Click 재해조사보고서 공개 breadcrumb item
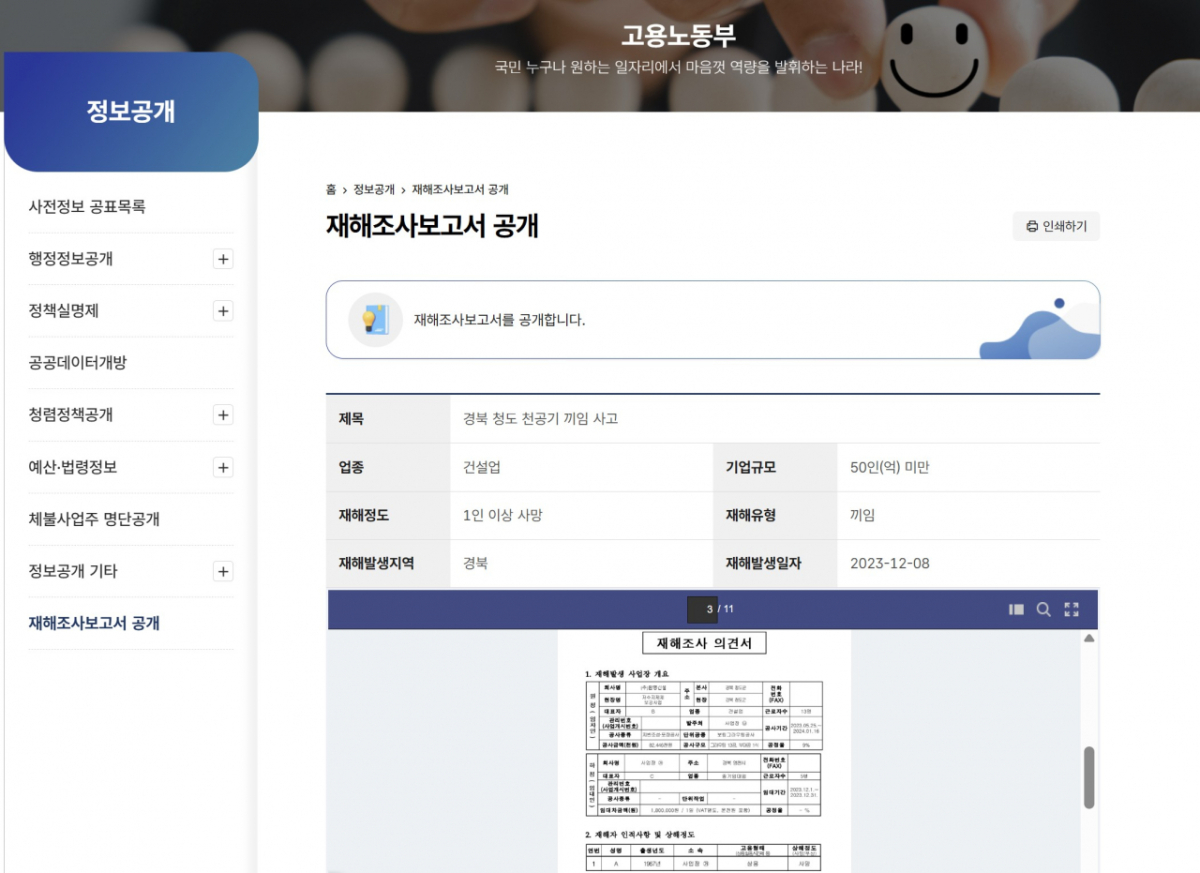 coord(460,189)
